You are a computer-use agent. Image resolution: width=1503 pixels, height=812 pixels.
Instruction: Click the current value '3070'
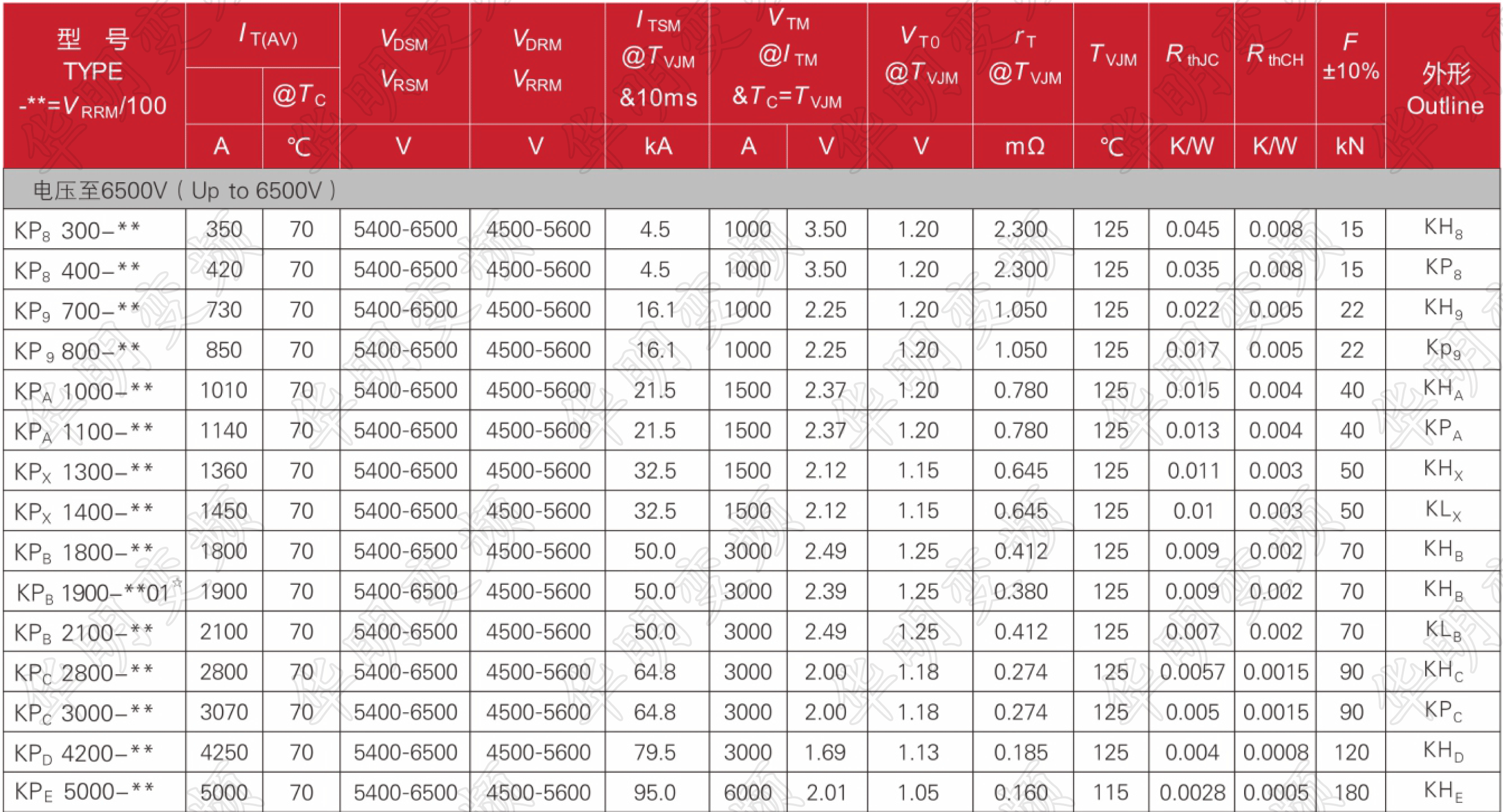coord(224,712)
